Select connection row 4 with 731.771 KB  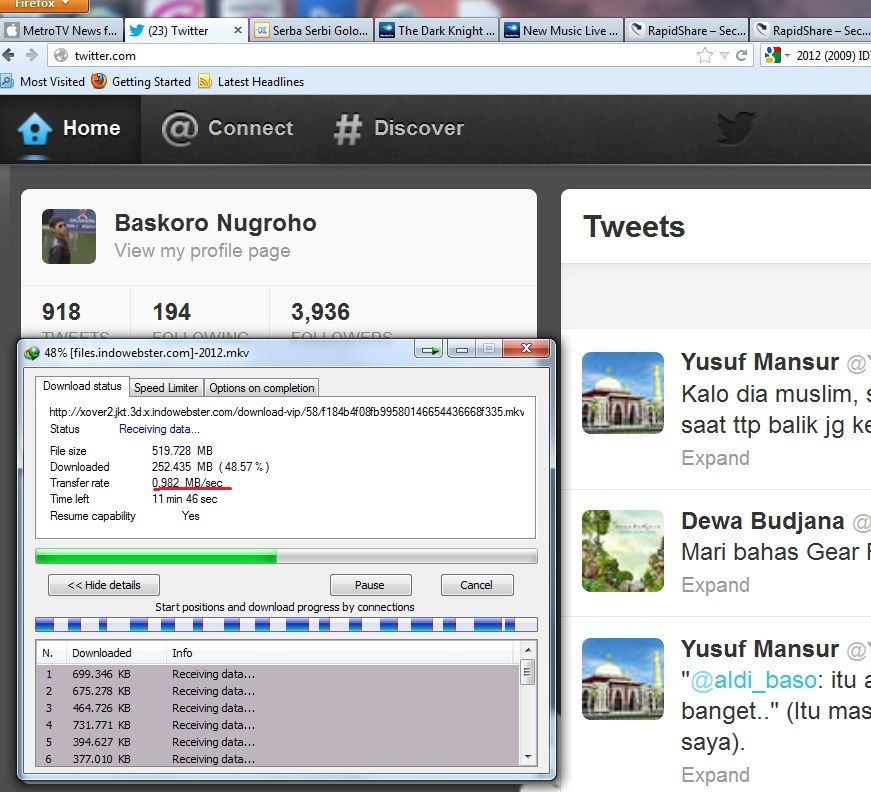[278, 725]
